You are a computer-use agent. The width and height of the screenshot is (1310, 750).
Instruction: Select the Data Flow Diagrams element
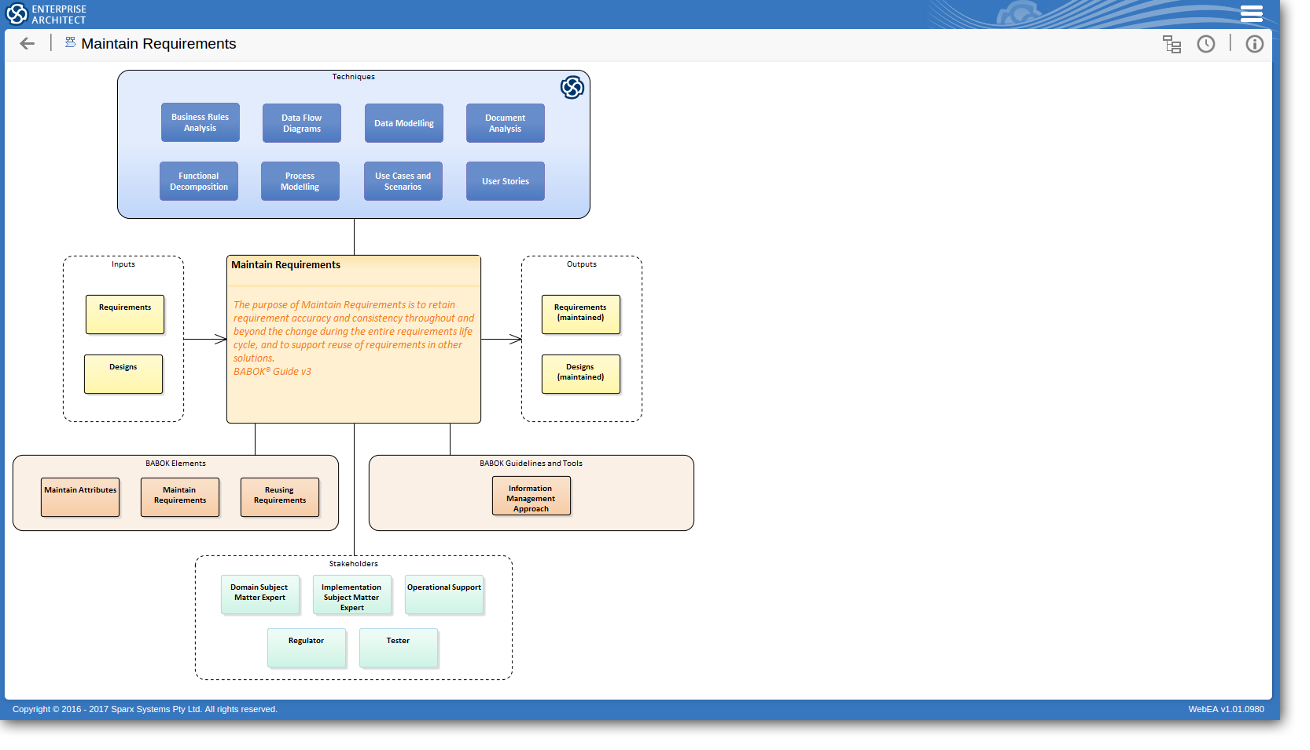tap(302, 123)
